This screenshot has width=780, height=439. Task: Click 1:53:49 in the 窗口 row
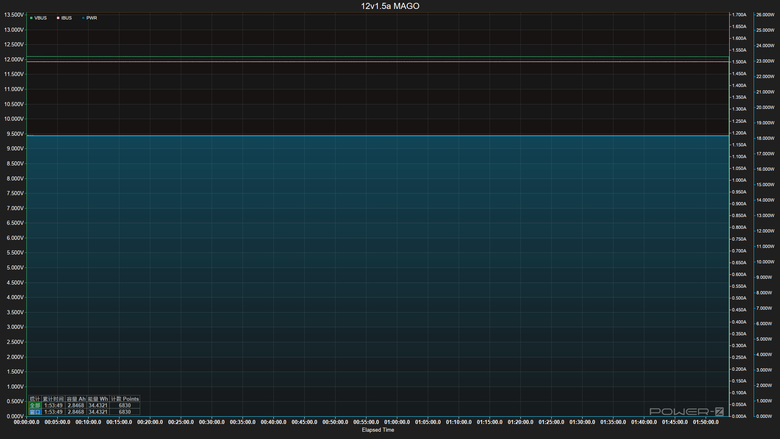[53, 412]
